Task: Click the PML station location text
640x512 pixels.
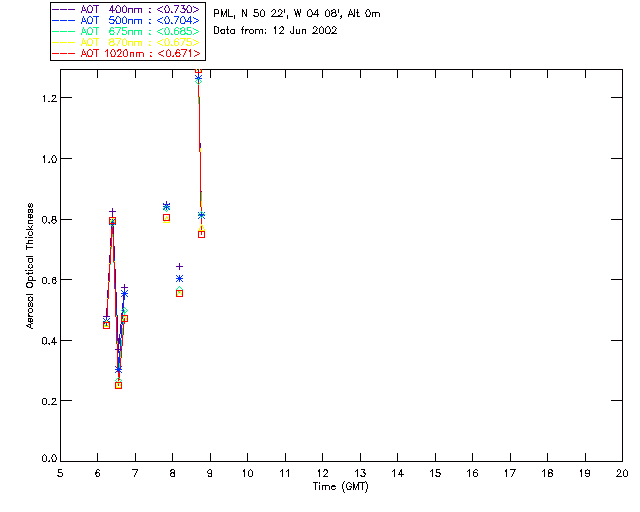Action: point(297,14)
